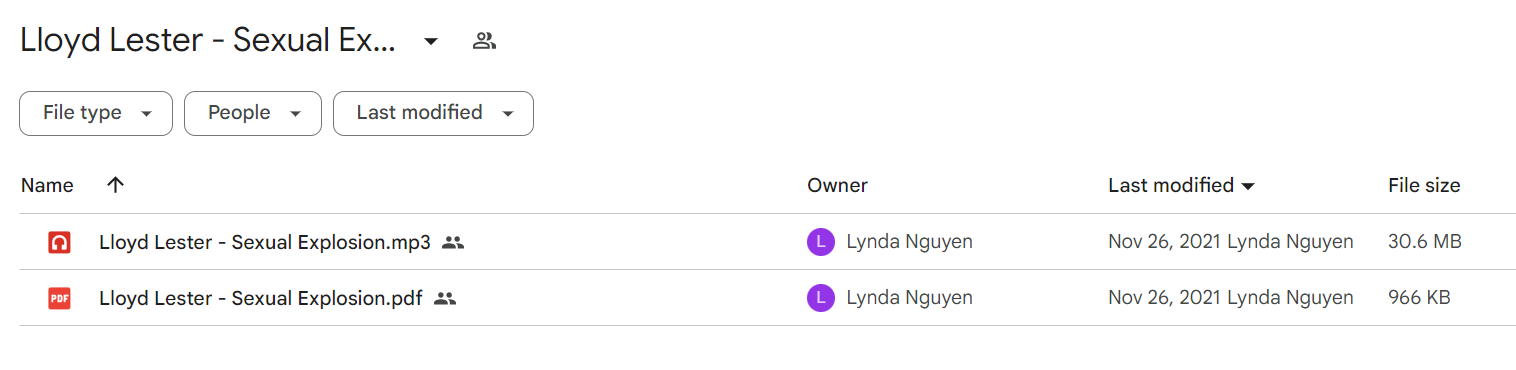The image size is (1516, 370).
Task: Click the sort direction arrow beside Name
Action: 116,185
